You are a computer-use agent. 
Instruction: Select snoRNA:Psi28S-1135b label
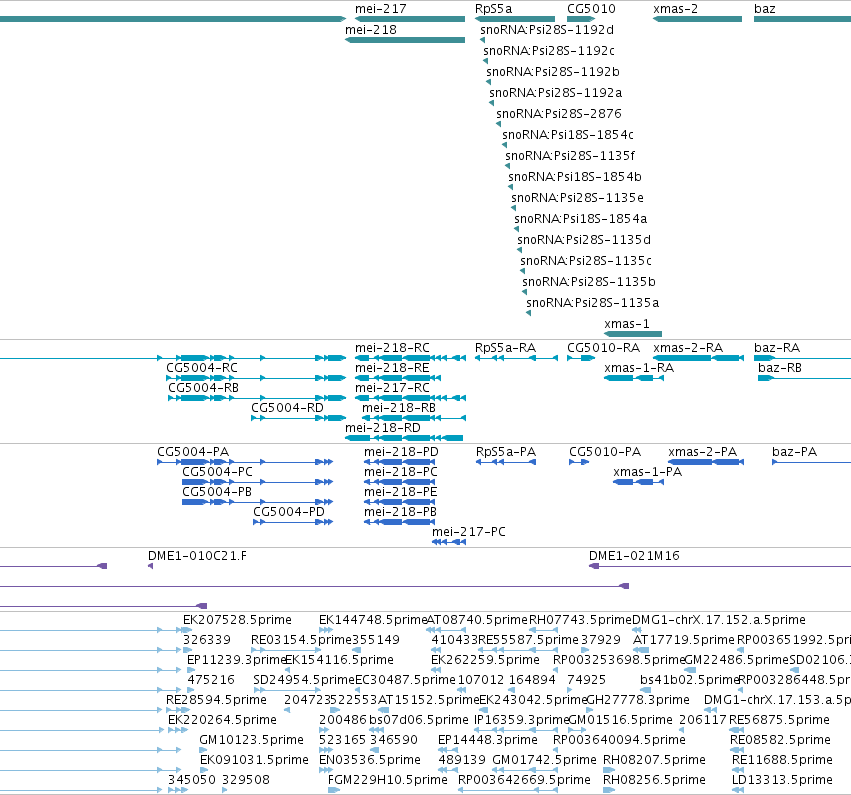[x=589, y=282]
